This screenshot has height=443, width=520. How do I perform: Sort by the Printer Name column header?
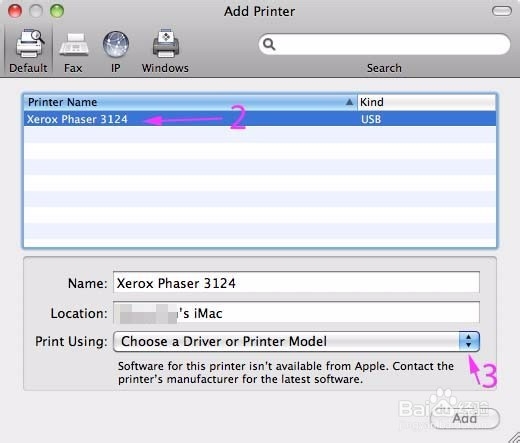pyautogui.click(x=190, y=102)
